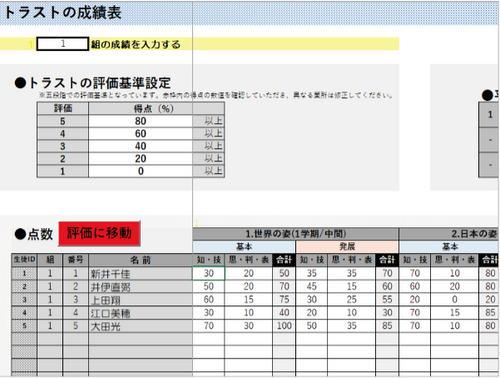Screen dimensions: 500x378
Task: Click the 1.世界の姿(1学期/中間) header
Action: (295, 234)
